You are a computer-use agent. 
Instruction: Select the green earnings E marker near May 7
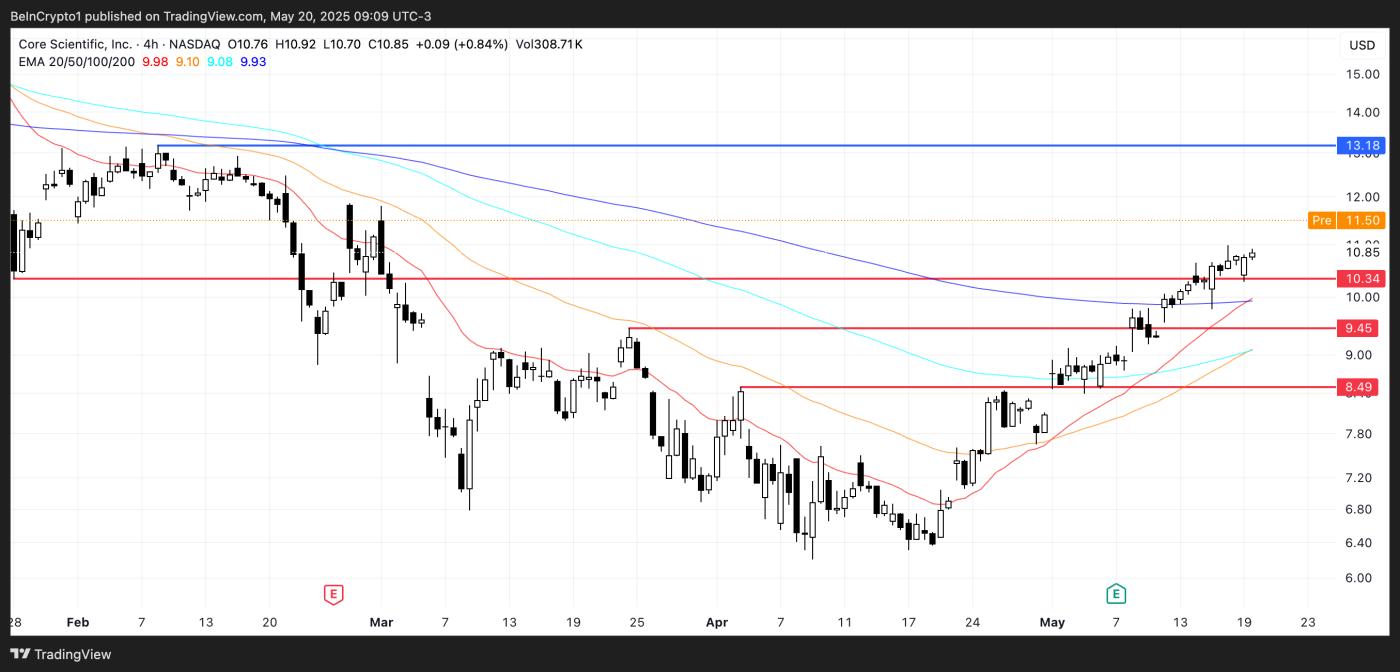point(1116,593)
